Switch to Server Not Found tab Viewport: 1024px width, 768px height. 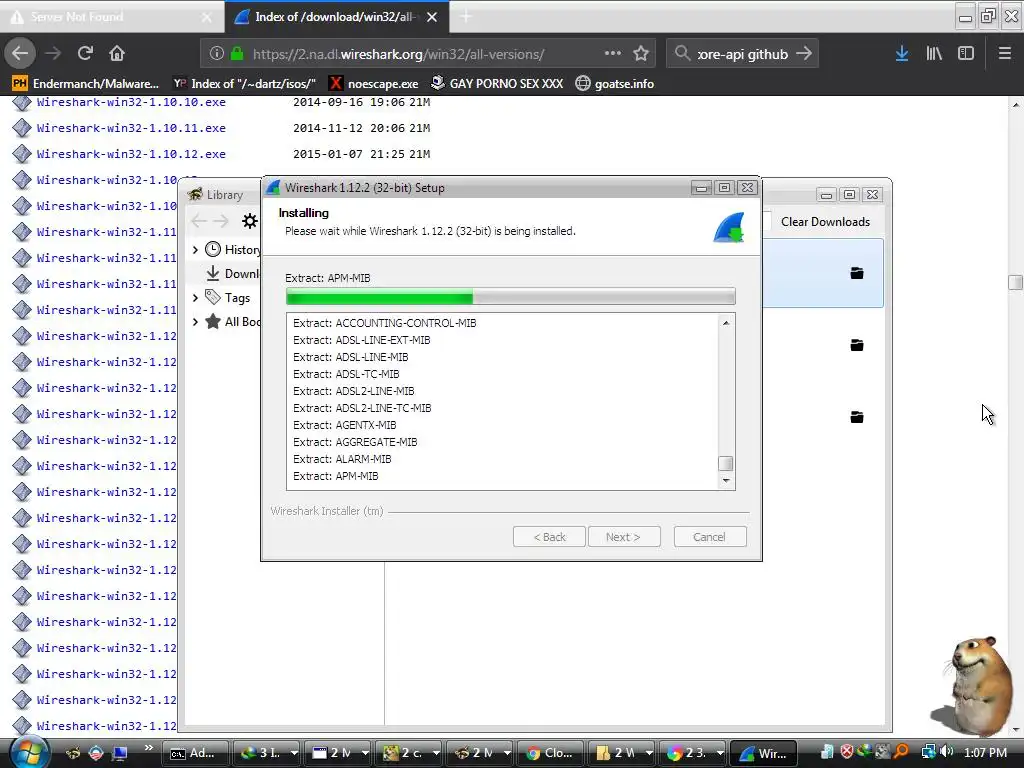pyautogui.click(x=111, y=16)
